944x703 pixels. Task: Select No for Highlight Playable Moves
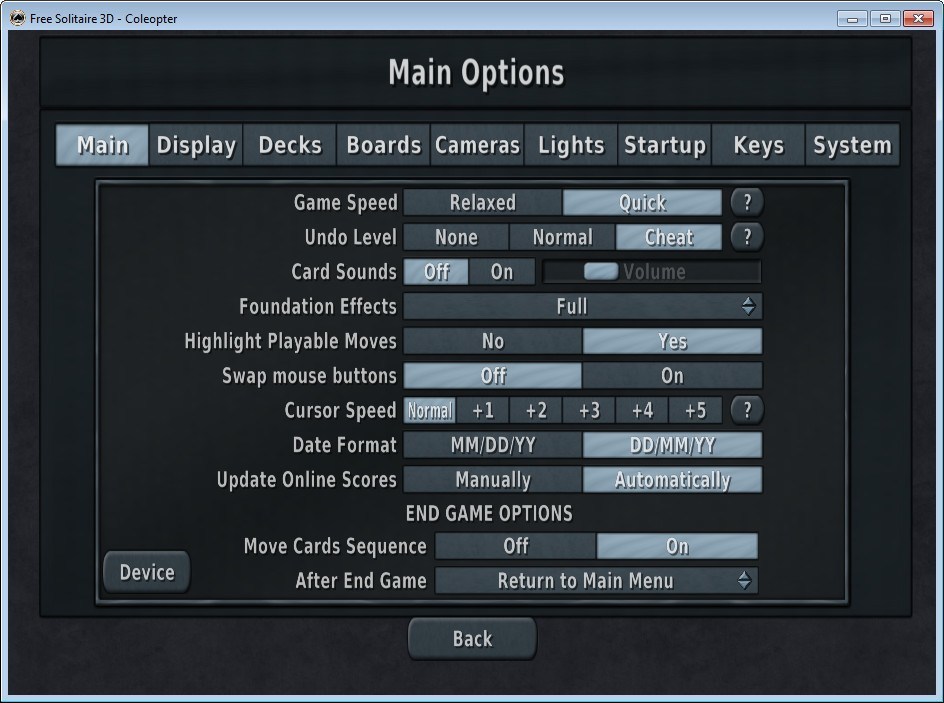(x=492, y=341)
